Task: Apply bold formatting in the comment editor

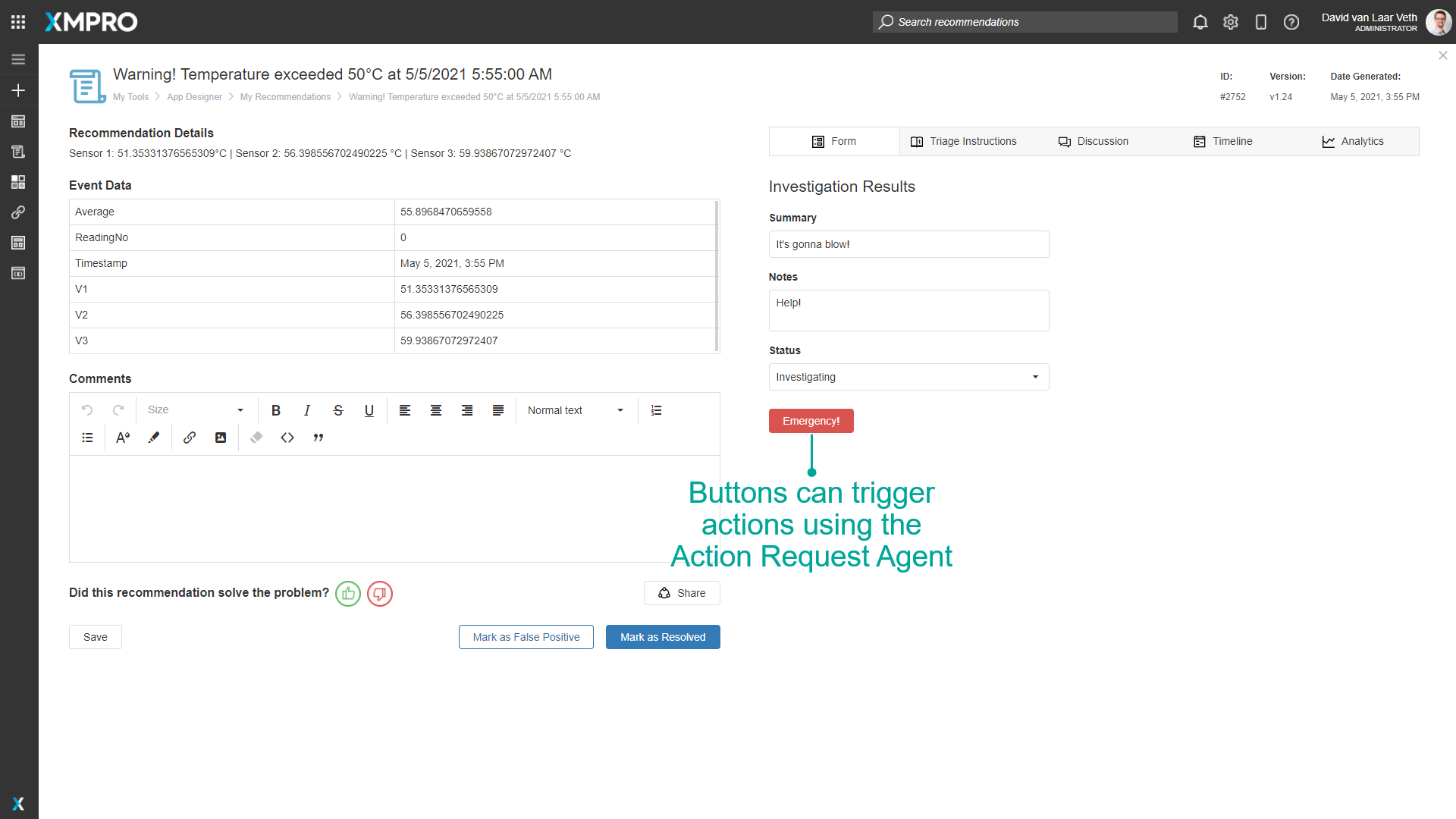Action: point(276,410)
